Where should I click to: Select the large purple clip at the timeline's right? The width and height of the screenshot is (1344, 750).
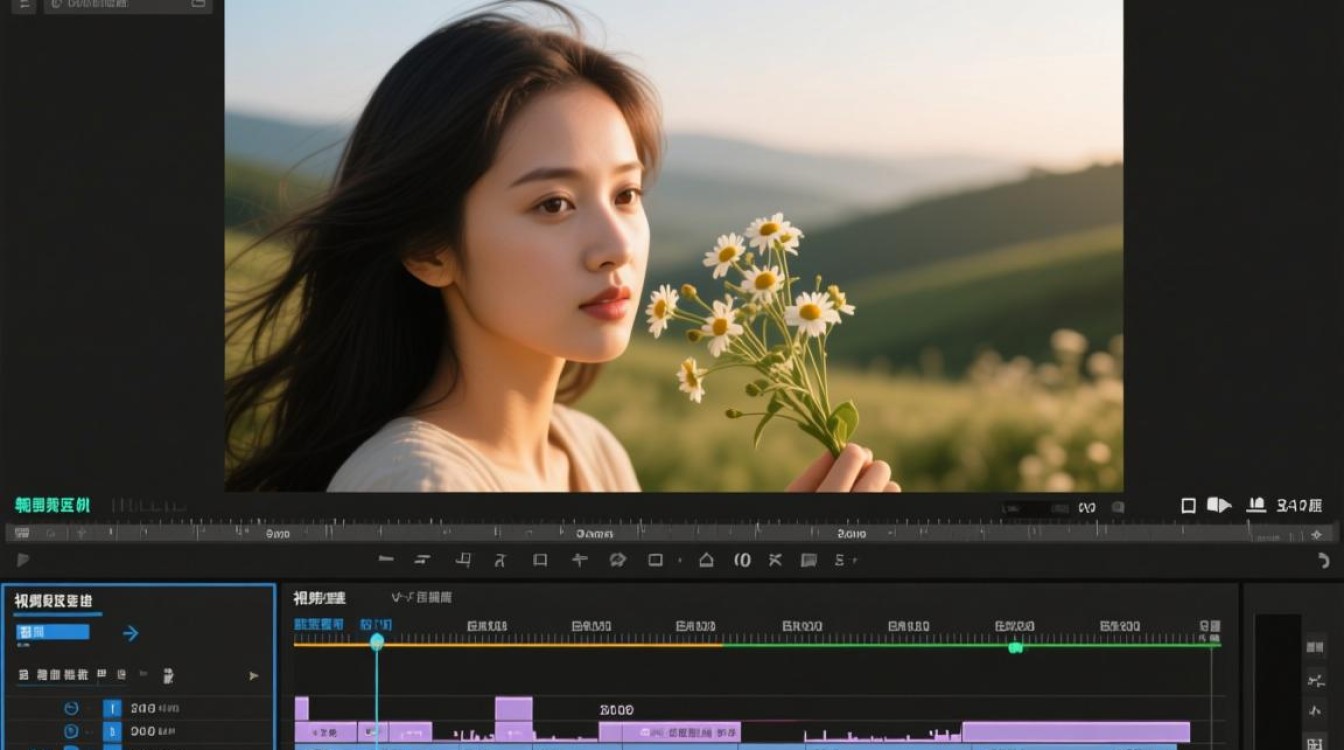pos(1076,732)
